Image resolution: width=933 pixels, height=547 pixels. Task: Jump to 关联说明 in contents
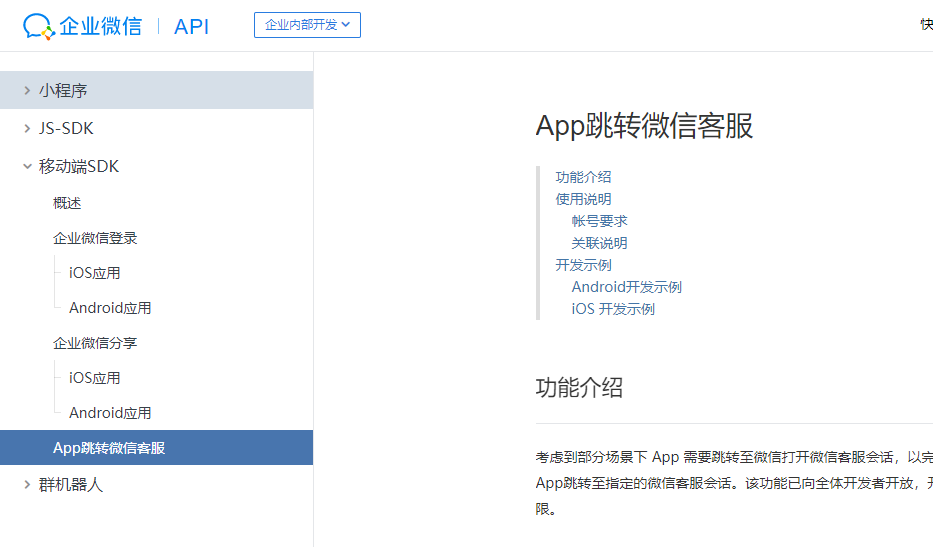pos(599,243)
